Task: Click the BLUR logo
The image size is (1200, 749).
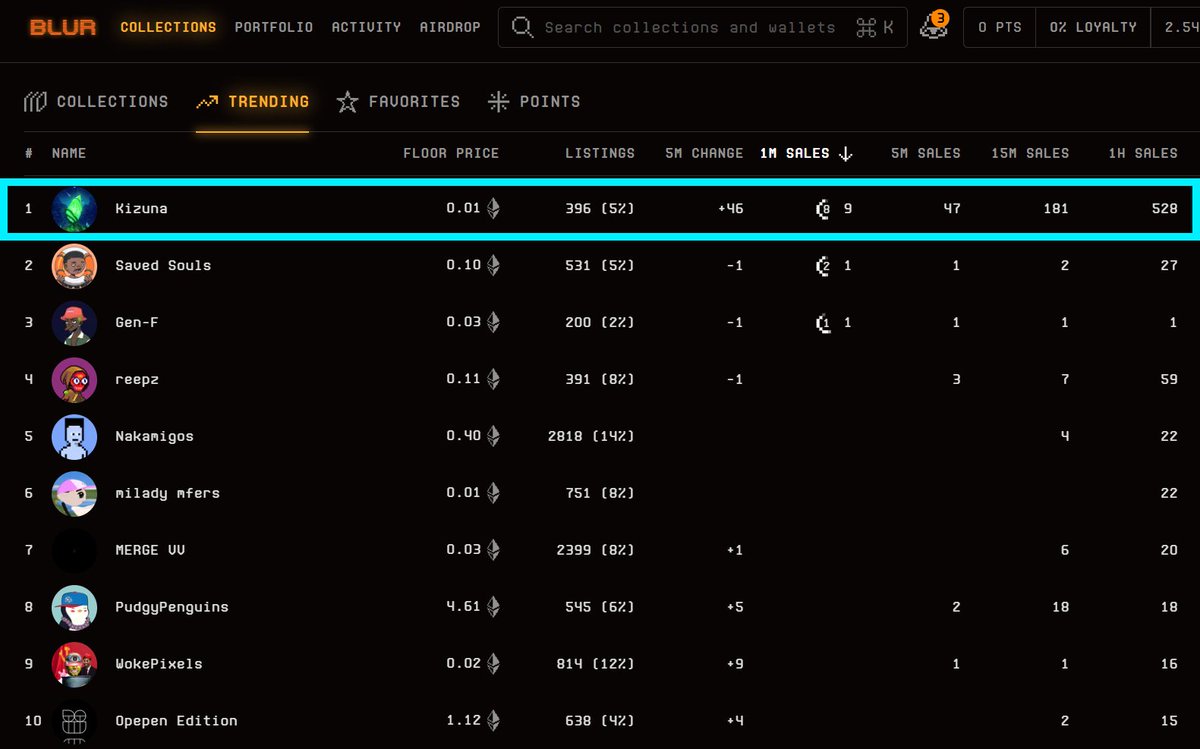Action: tap(63, 27)
